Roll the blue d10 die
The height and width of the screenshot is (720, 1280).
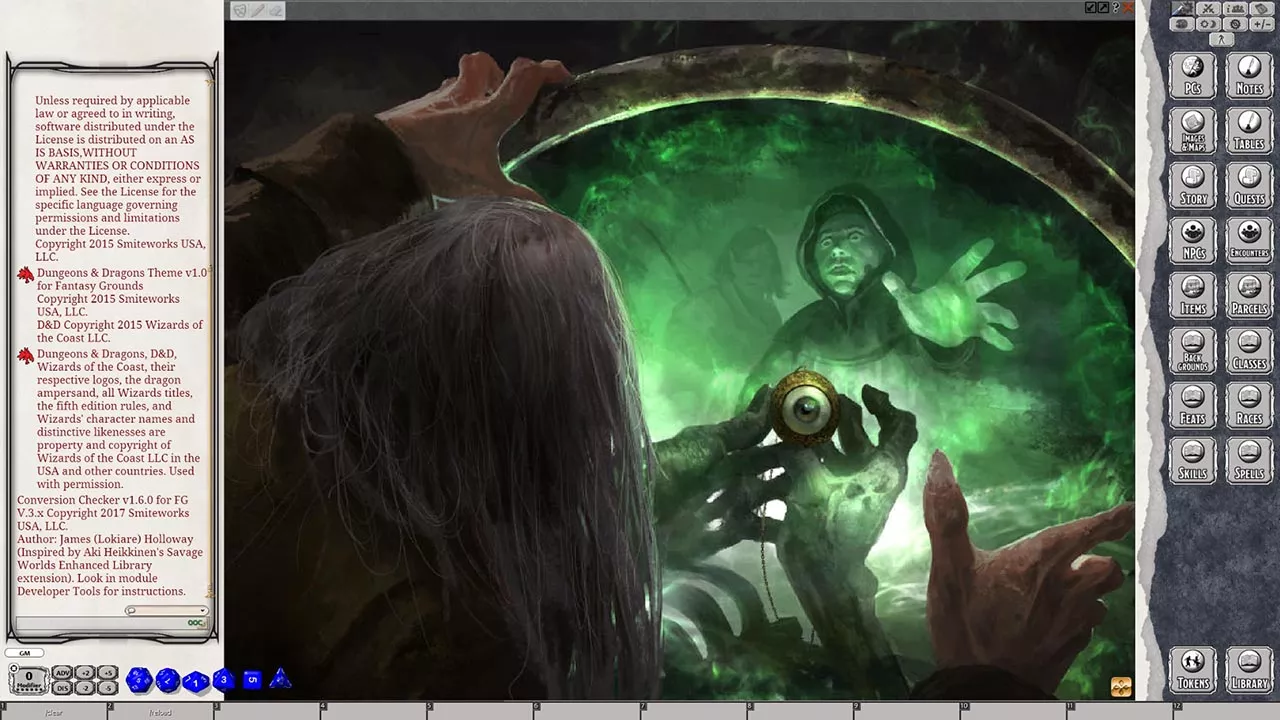point(196,682)
